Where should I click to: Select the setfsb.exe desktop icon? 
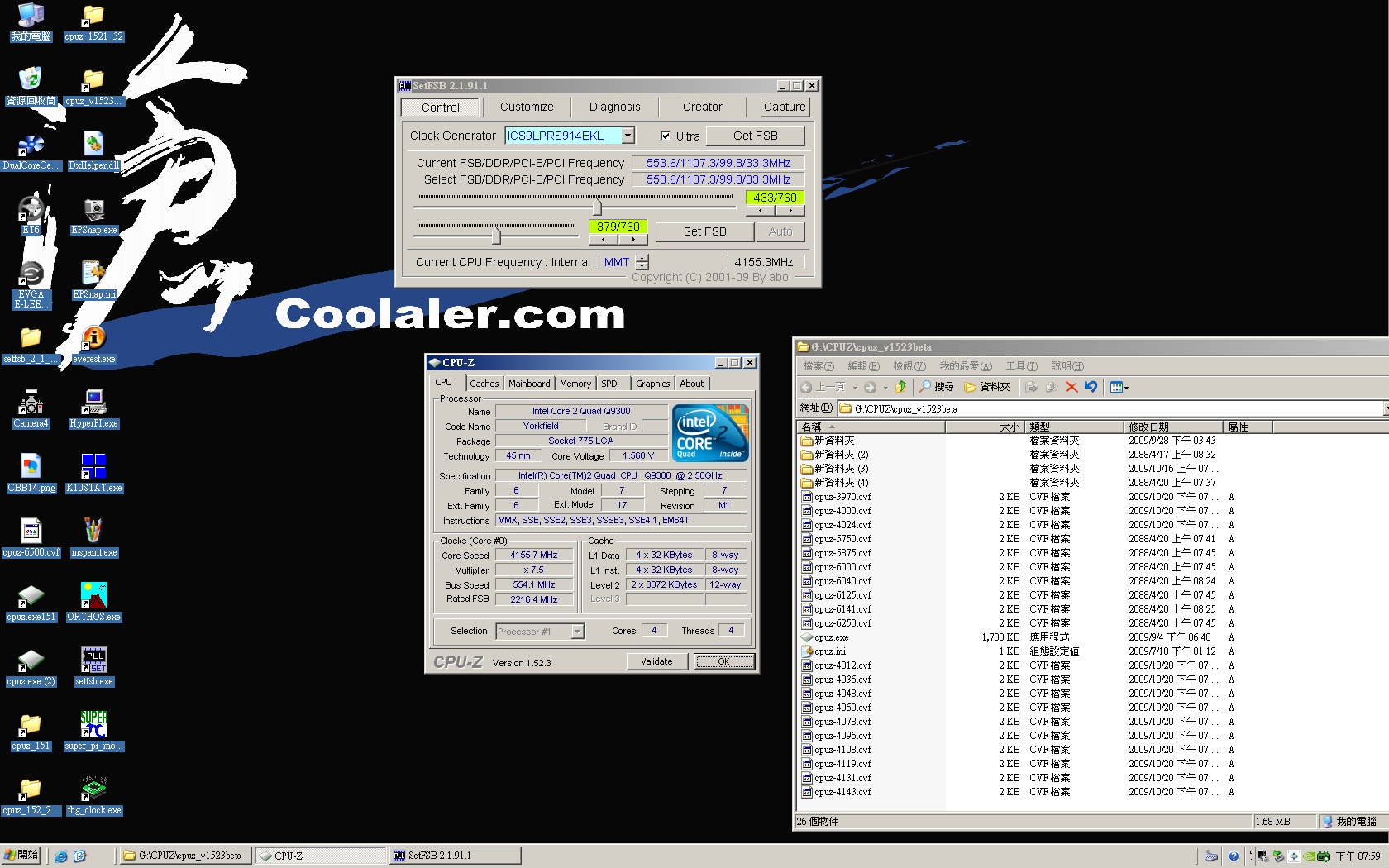click(93, 665)
